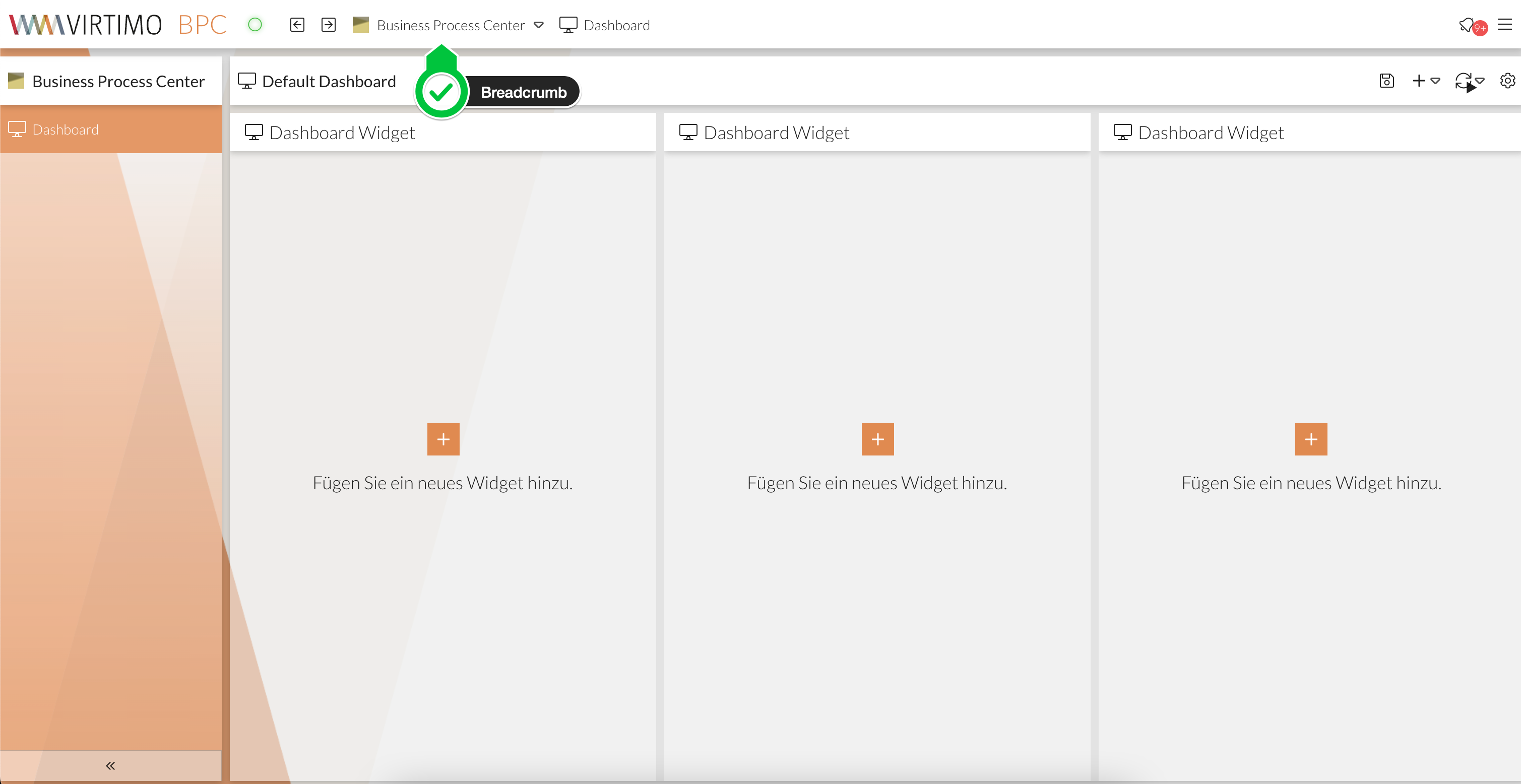This screenshot has width=1521, height=784.
Task: Open the notifications bell with 9+ badge
Action: [1468, 25]
